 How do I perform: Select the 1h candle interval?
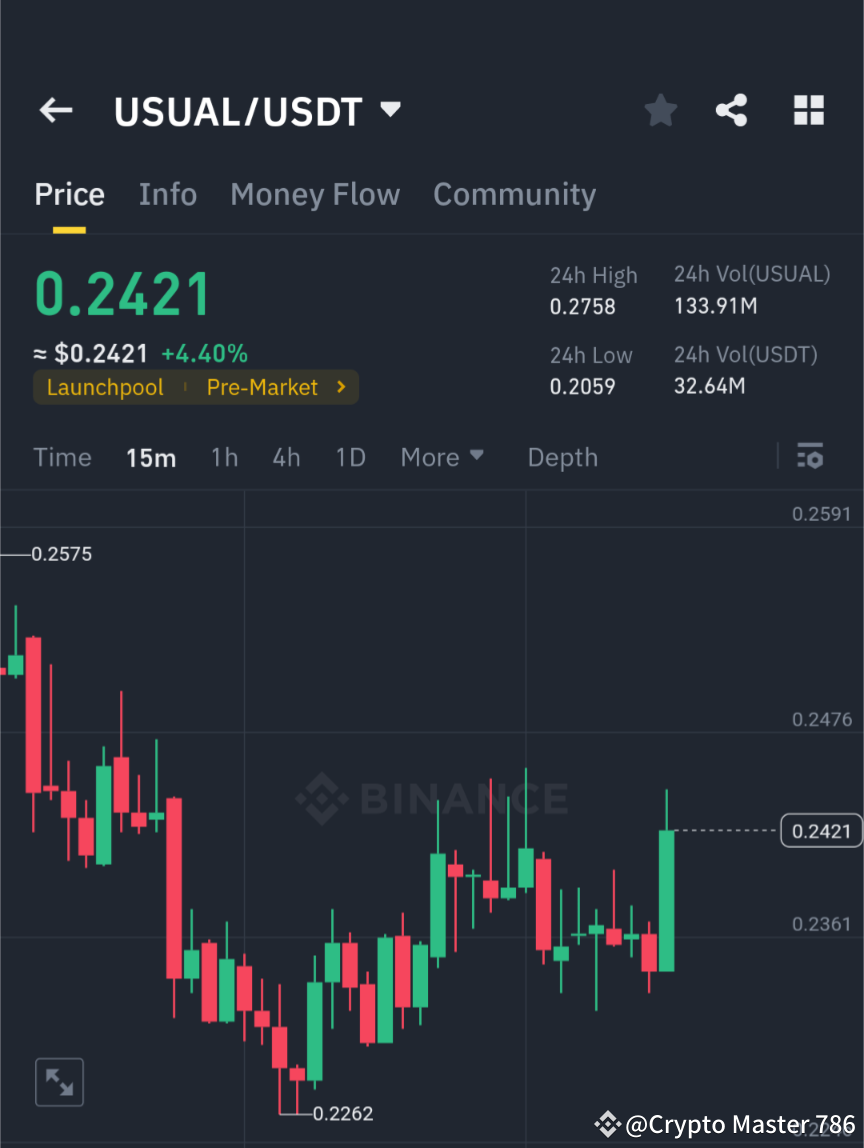pos(224,457)
